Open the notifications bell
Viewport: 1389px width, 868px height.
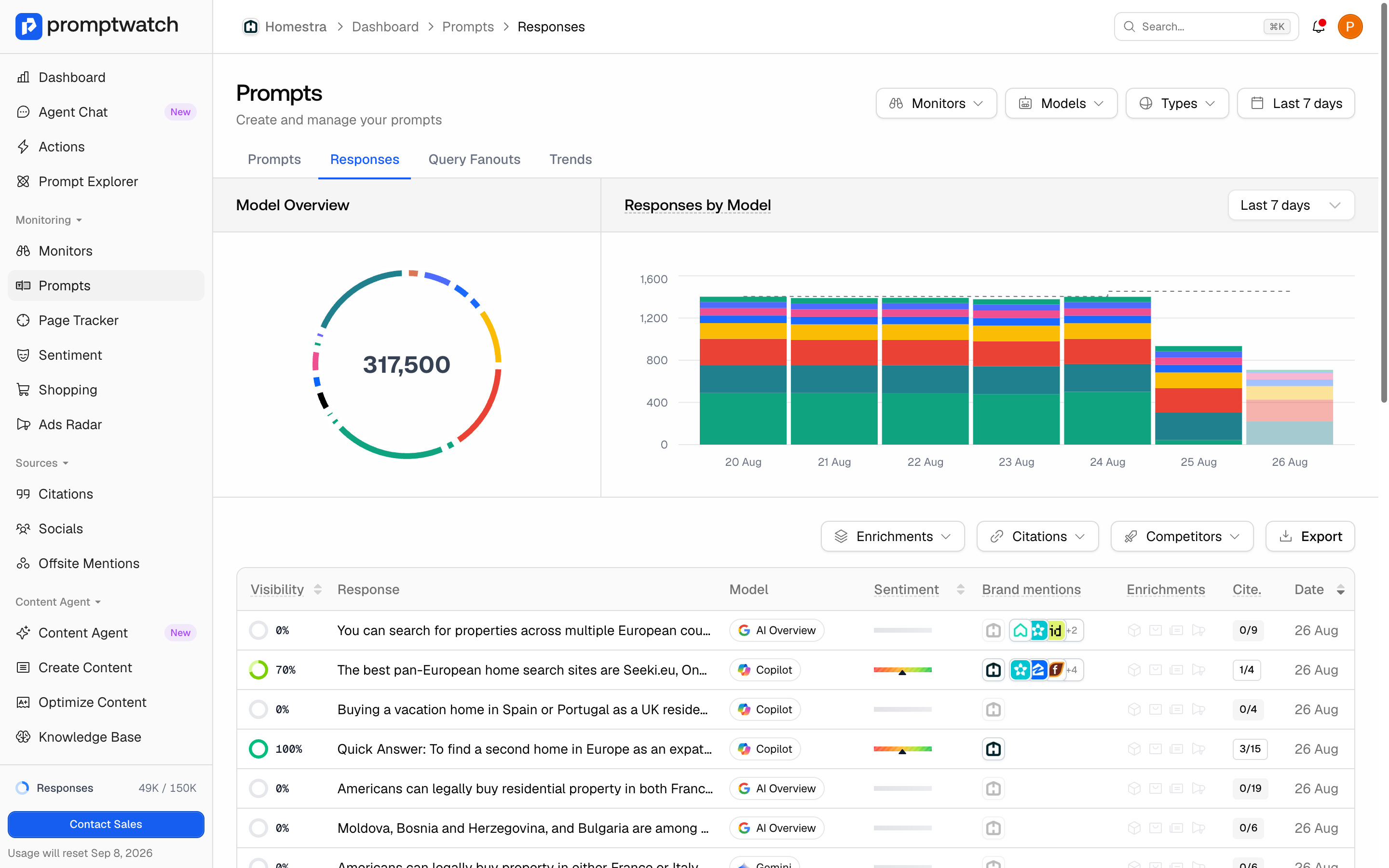(x=1319, y=27)
